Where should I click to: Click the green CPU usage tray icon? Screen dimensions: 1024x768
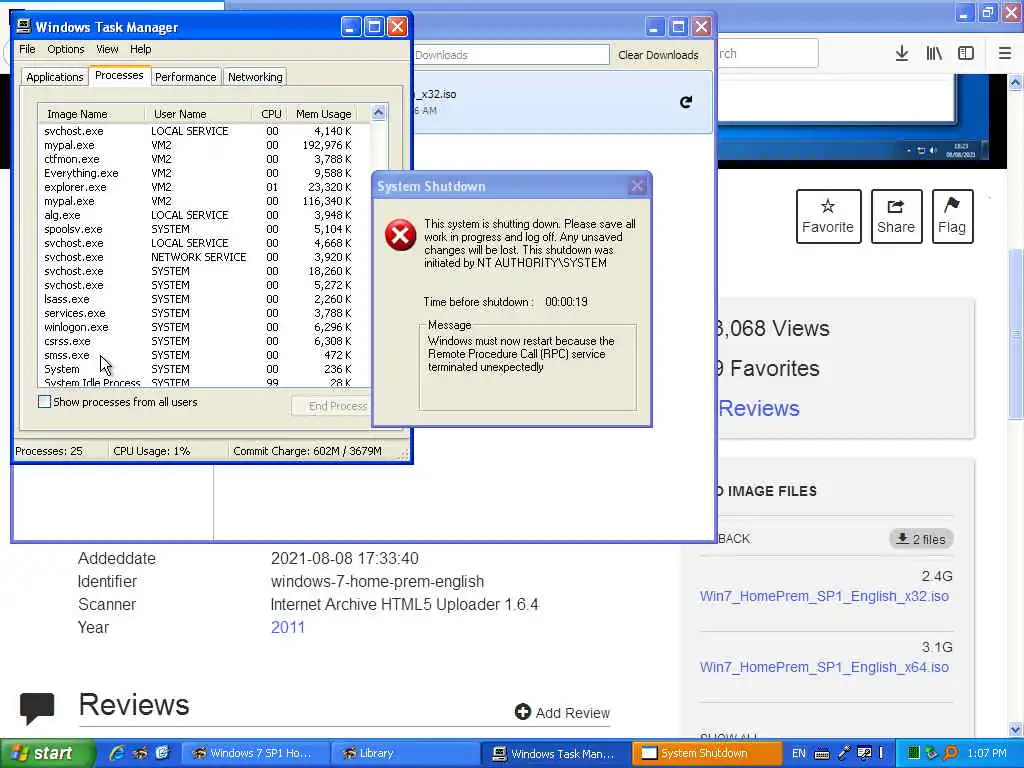pos(914,753)
